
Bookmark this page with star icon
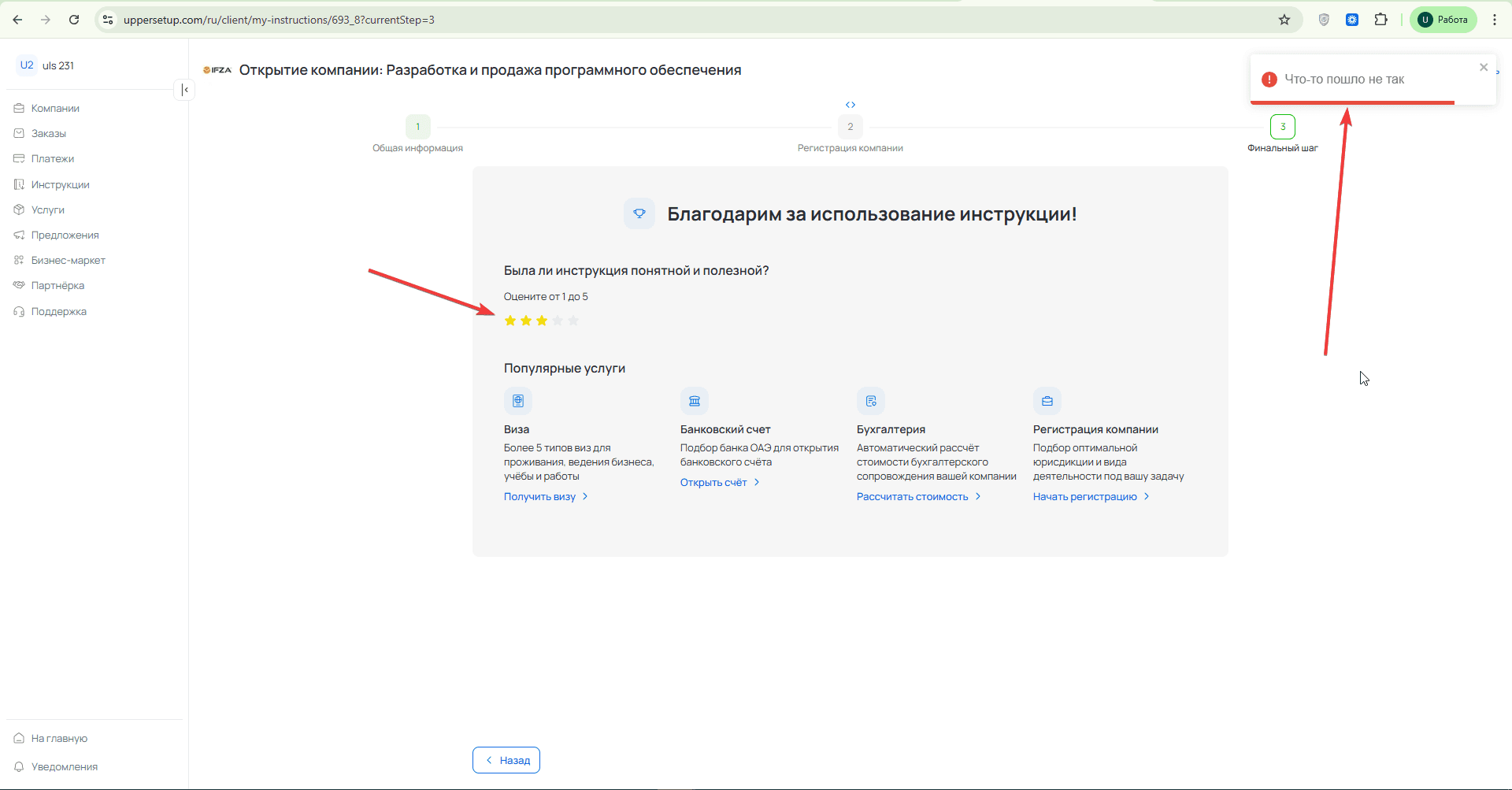pos(1284,20)
